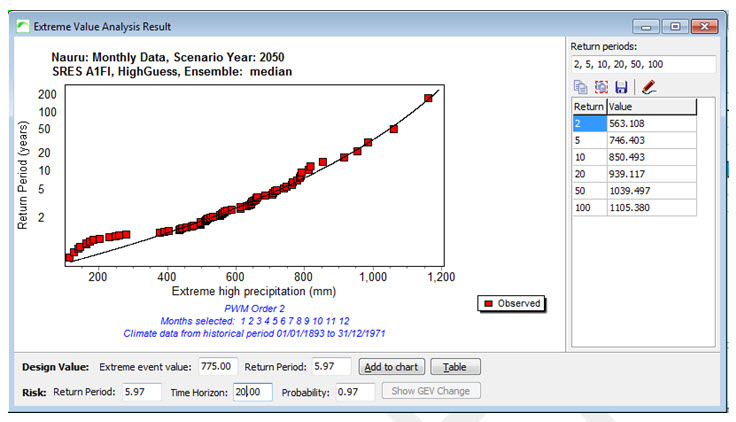
Task: Click the Probability field showing 0.97
Action: [x=355, y=391]
